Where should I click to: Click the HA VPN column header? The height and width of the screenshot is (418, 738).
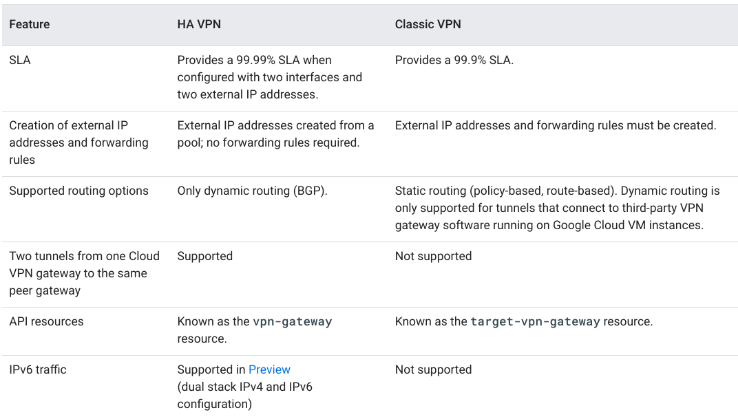pos(199,24)
